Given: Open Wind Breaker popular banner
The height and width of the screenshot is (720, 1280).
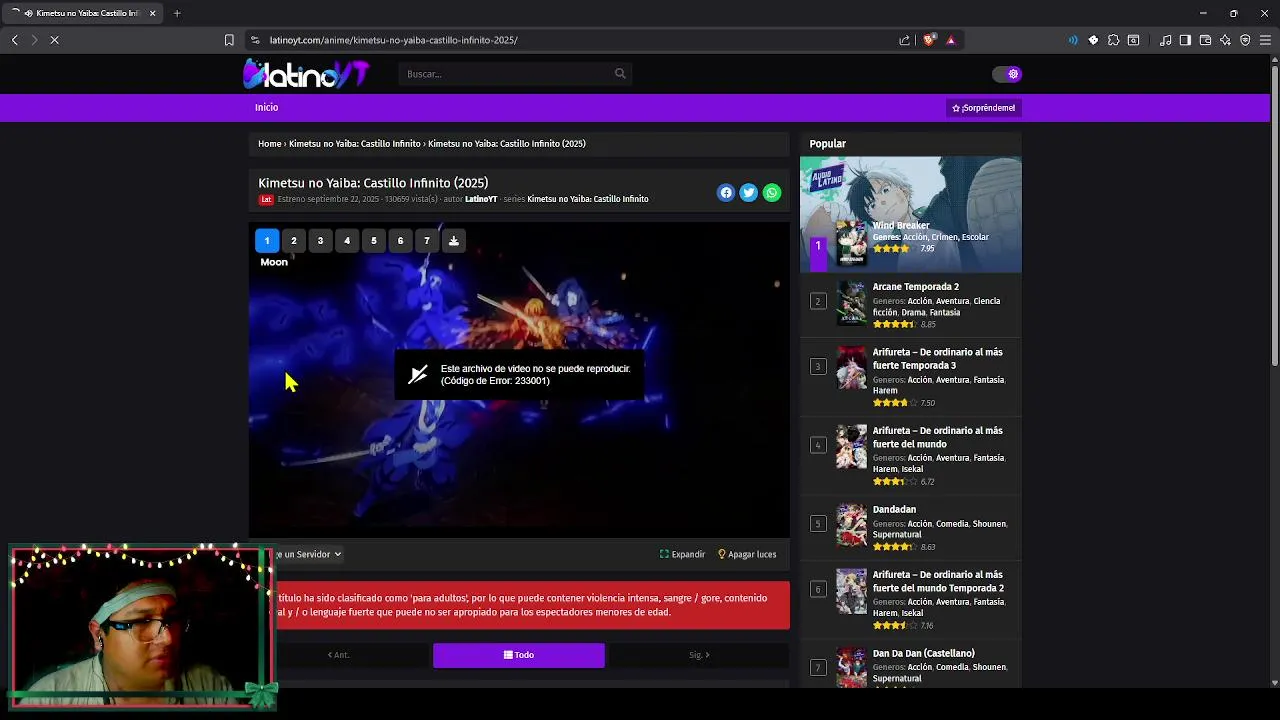Looking at the screenshot, I should click(911, 214).
